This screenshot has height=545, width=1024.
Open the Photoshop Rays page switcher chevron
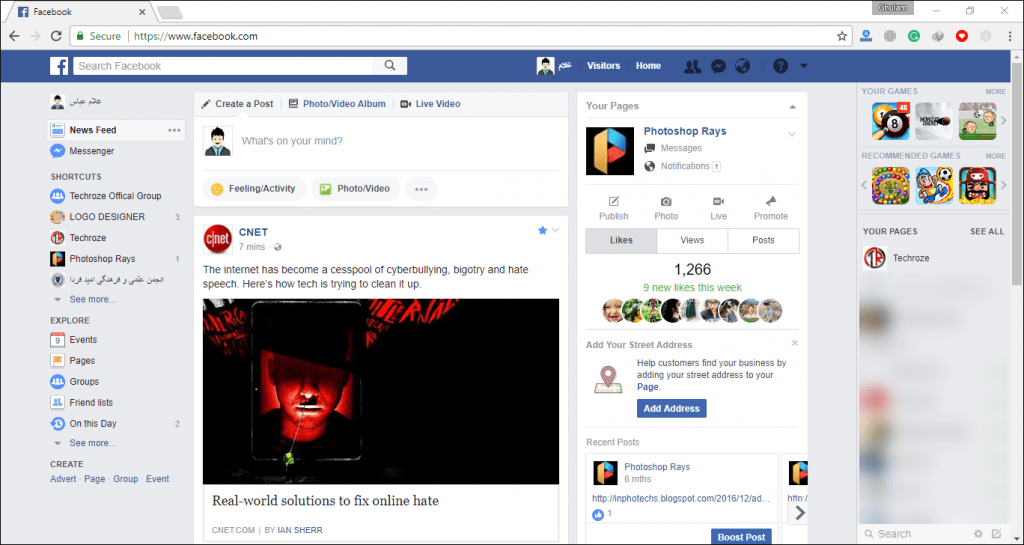click(792, 134)
